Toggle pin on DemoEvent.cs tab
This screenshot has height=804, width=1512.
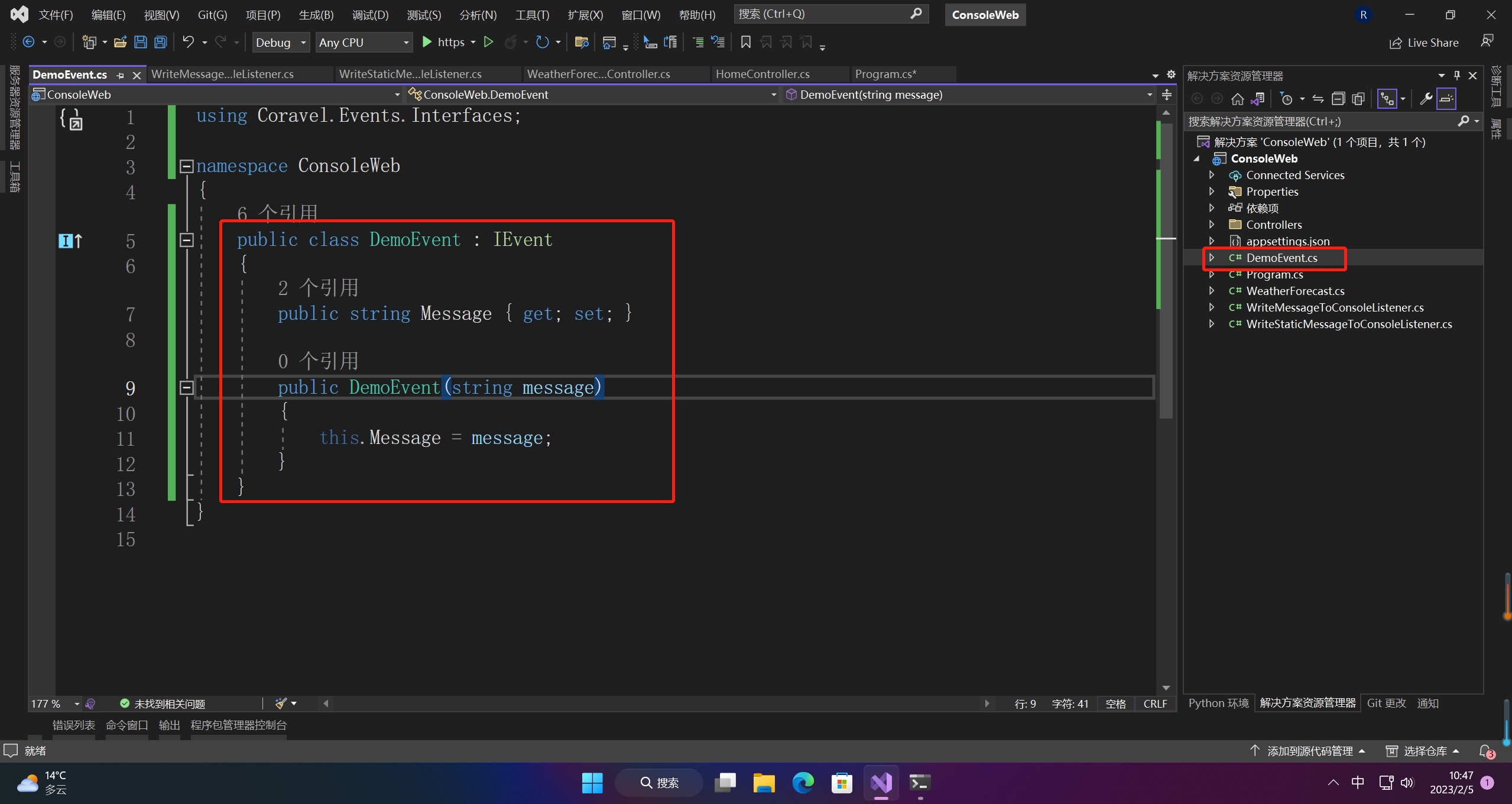(x=121, y=75)
